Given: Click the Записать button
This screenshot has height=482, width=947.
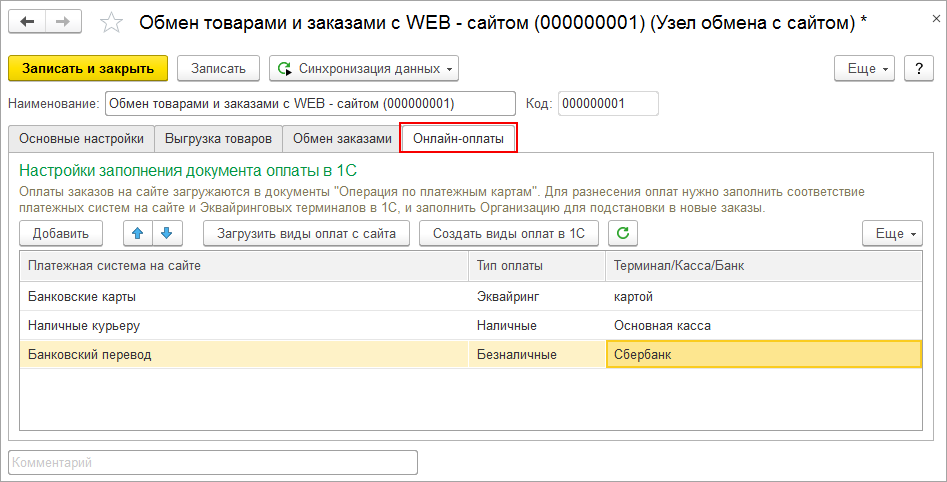Looking at the screenshot, I should click(218, 69).
